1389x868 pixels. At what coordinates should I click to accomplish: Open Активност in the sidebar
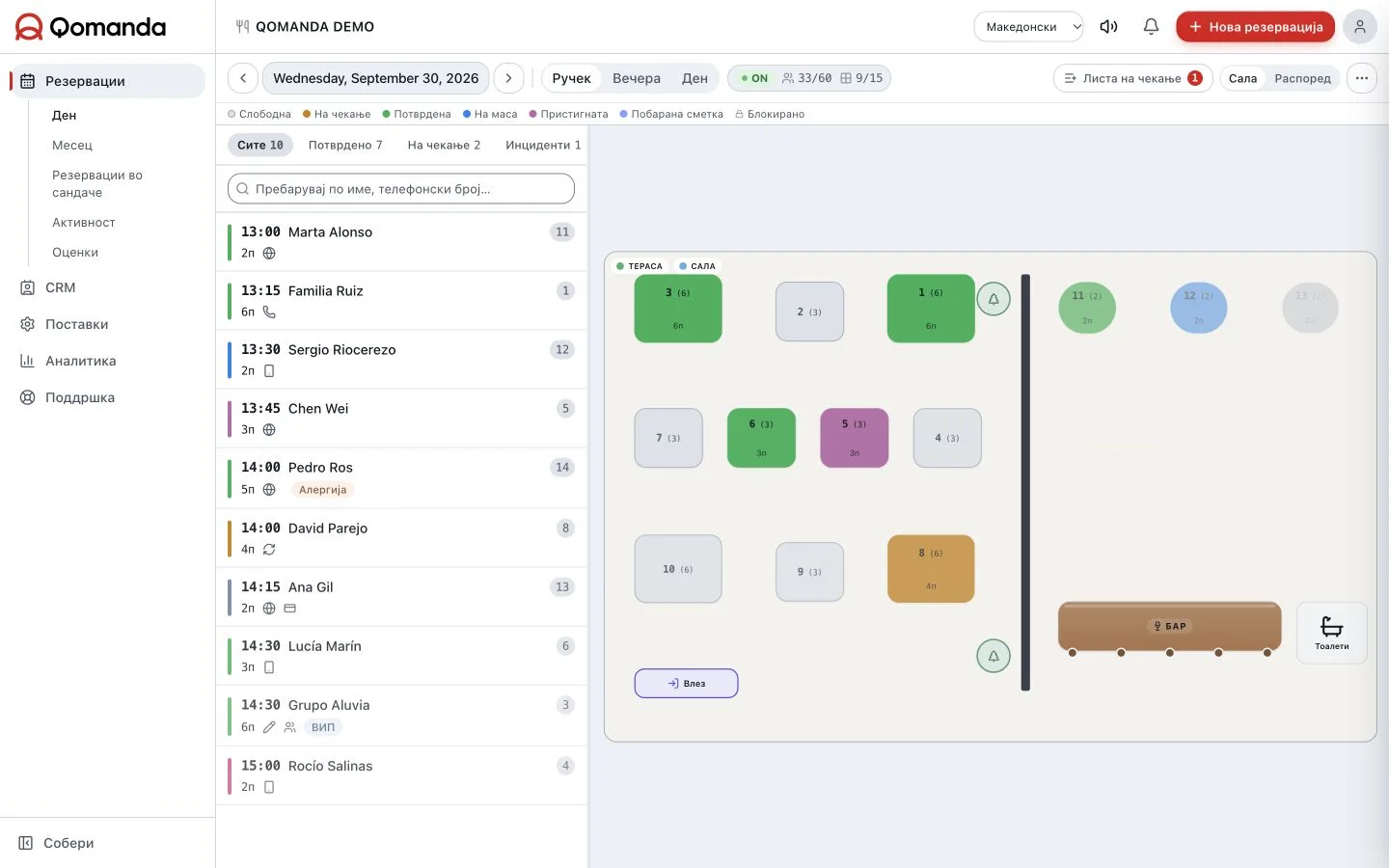pos(84,222)
